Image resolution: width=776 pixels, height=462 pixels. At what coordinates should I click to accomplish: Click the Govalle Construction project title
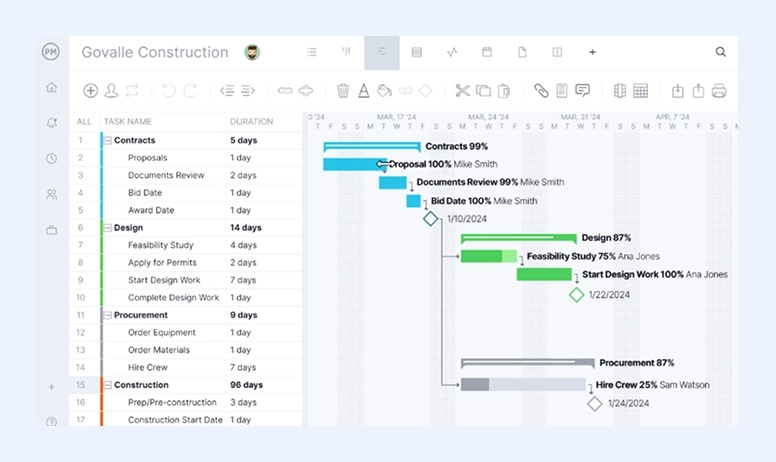pos(155,52)
